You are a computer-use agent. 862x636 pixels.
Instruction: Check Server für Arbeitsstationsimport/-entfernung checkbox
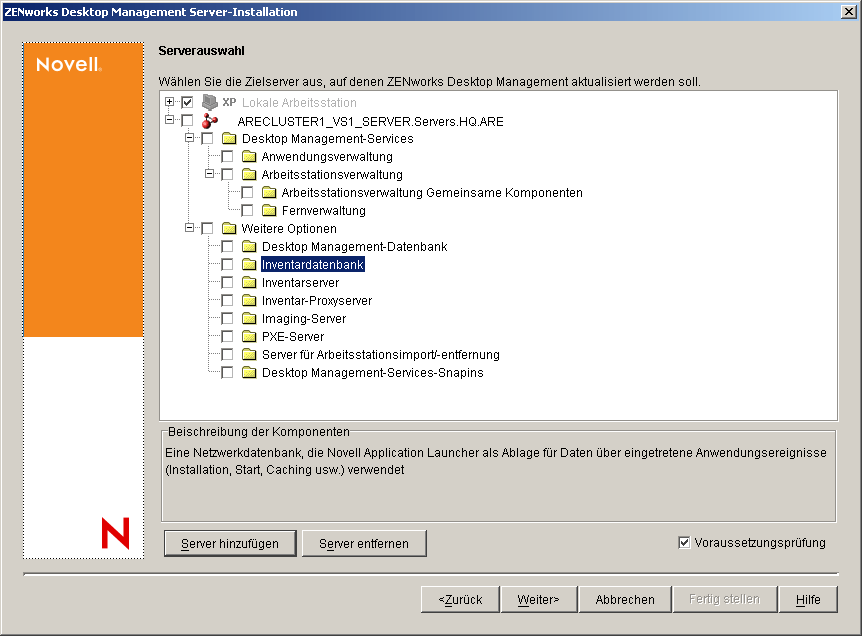click(x=227, y=355)
